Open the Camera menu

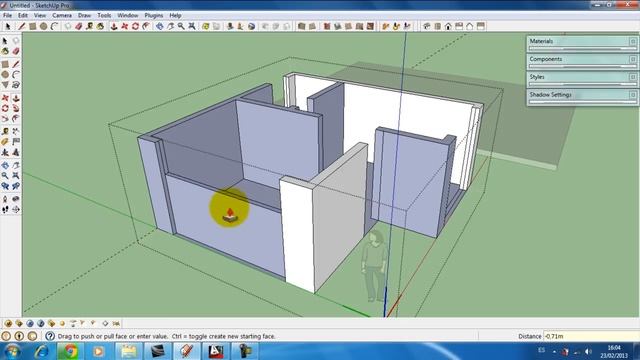[x=62, y=15]
